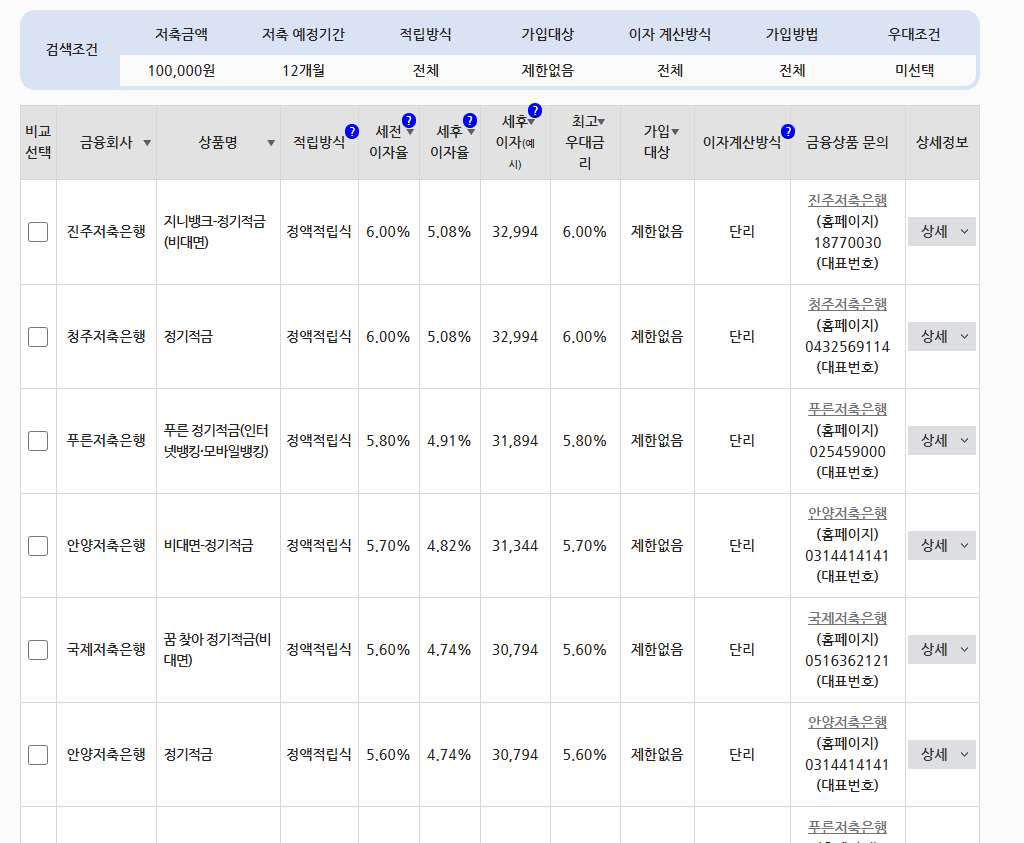Click 우대조건 value 미선택
This screenshot has height=843, width=1024.
(914, 71)
